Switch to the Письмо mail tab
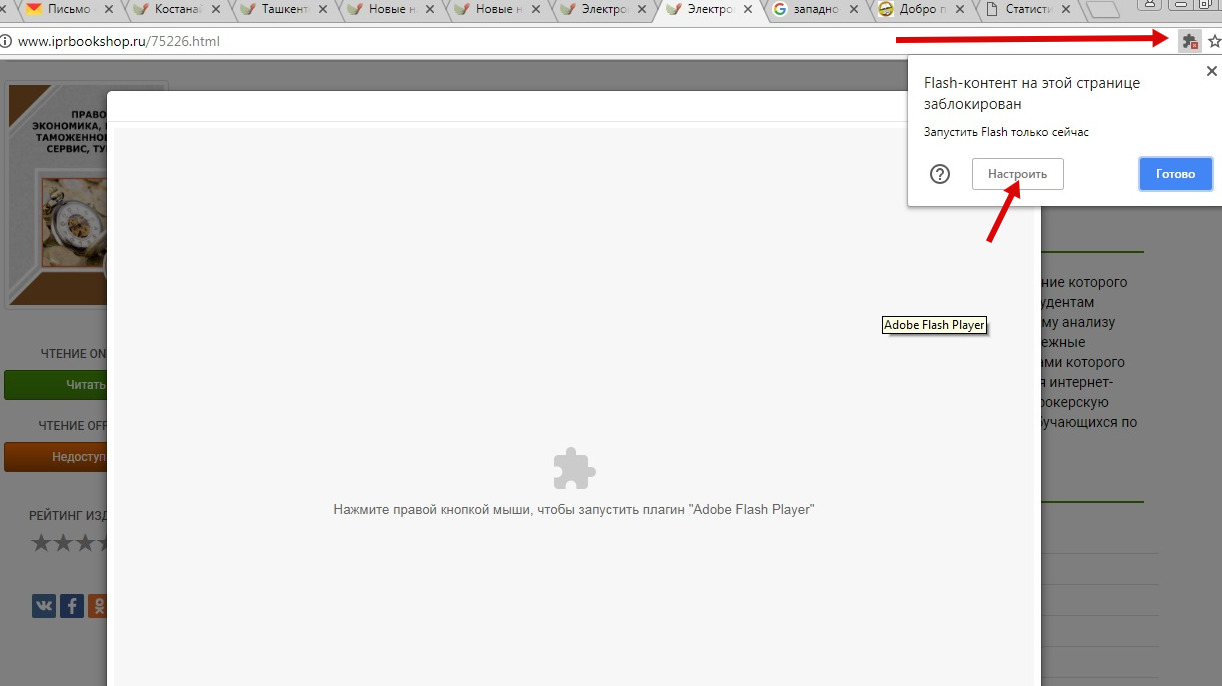The width and height of the screenshot is (1222, 686). 66,10
